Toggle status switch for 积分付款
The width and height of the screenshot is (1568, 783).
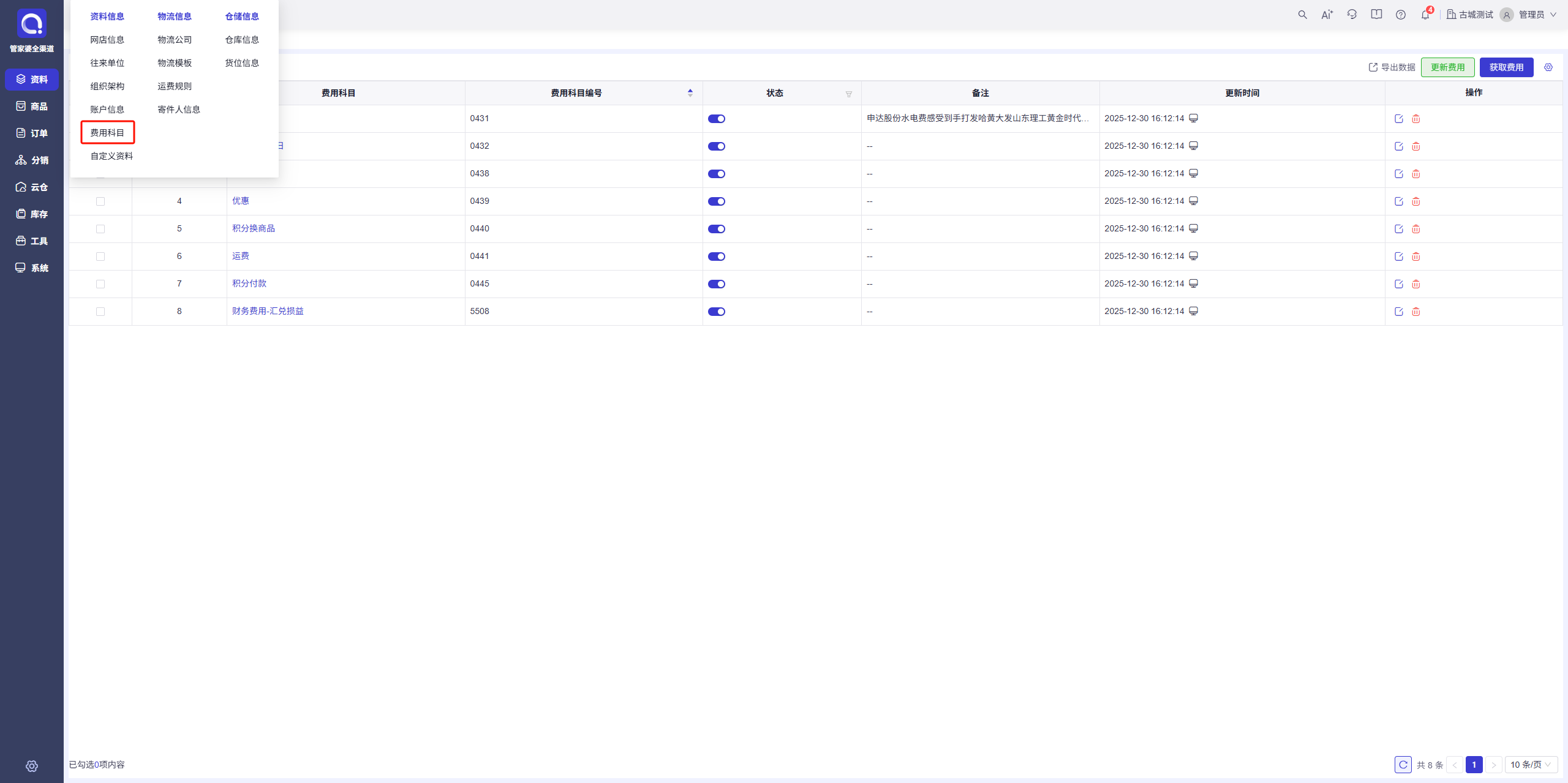[x=717, y=284]
